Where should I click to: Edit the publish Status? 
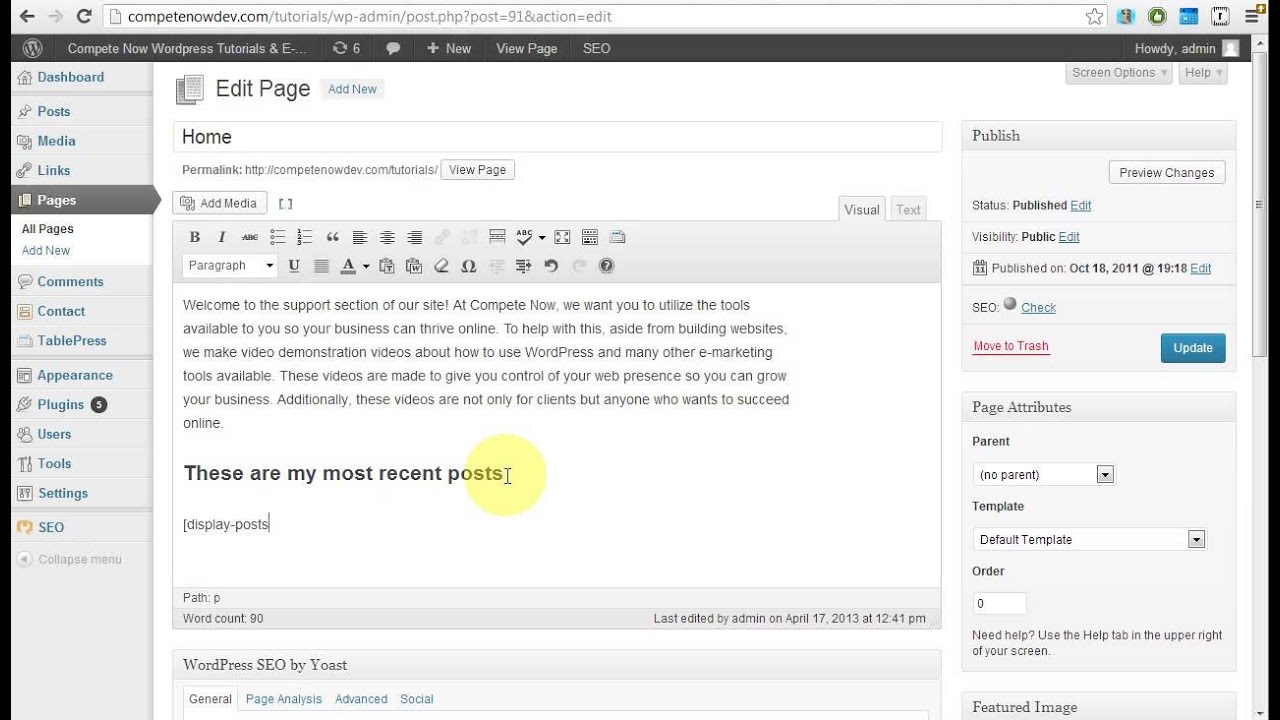1081,205
